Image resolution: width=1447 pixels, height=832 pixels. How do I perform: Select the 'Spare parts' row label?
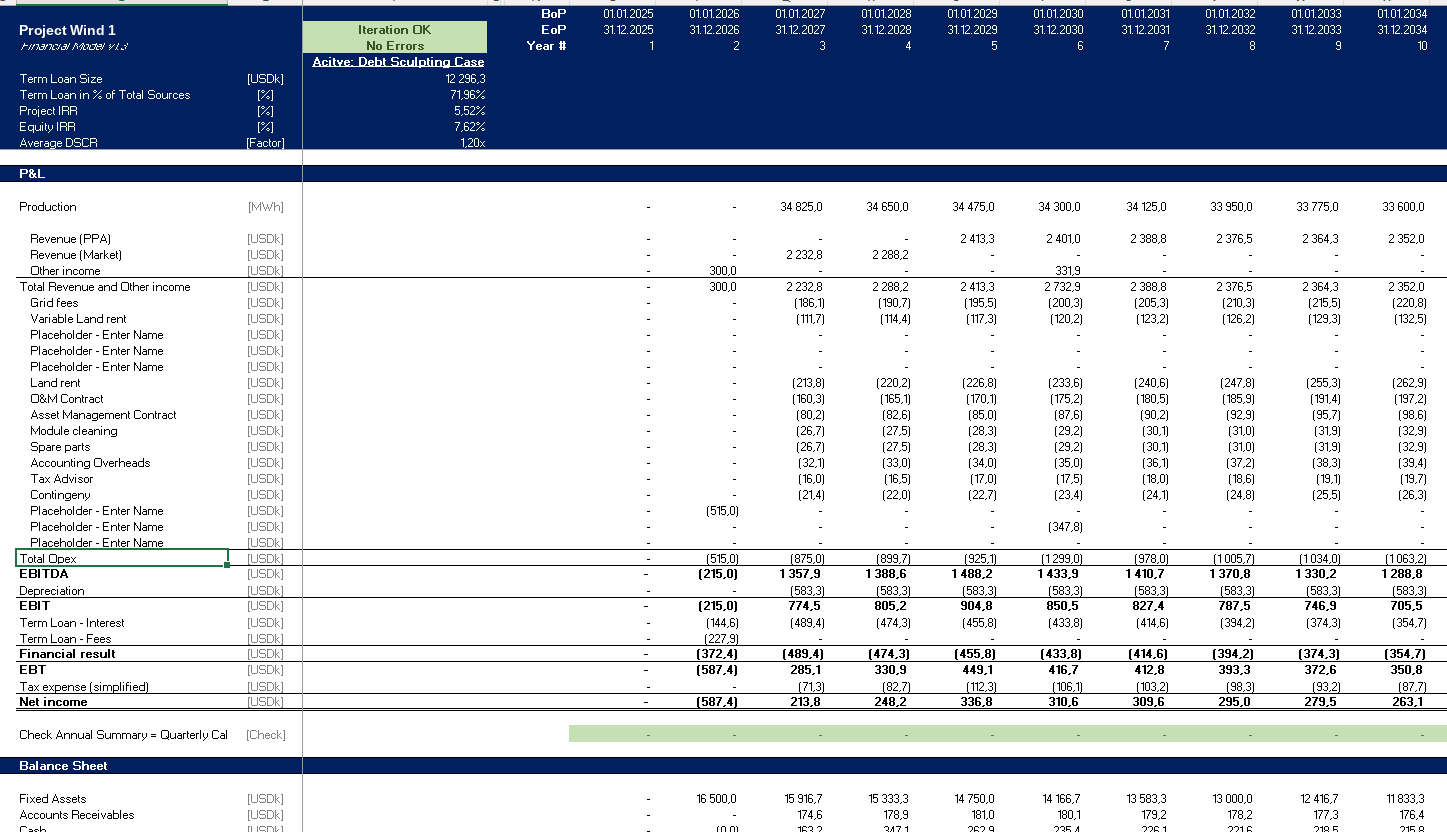click(x=60, y=447)
